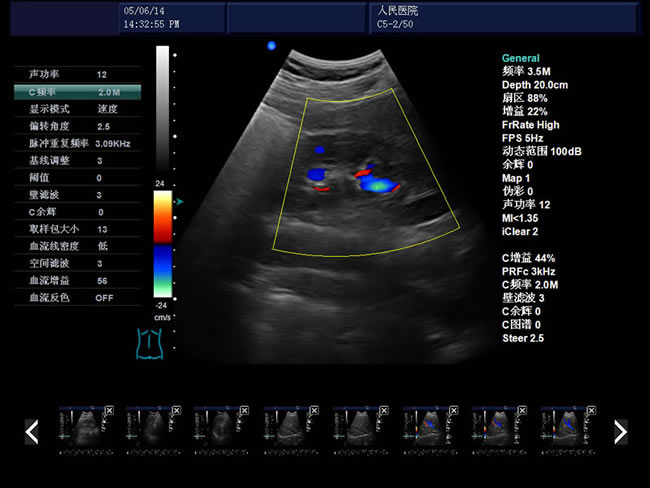Click the 取样包大小 13 row
This screenshot has height=488, width=650.
coord(78,229)
